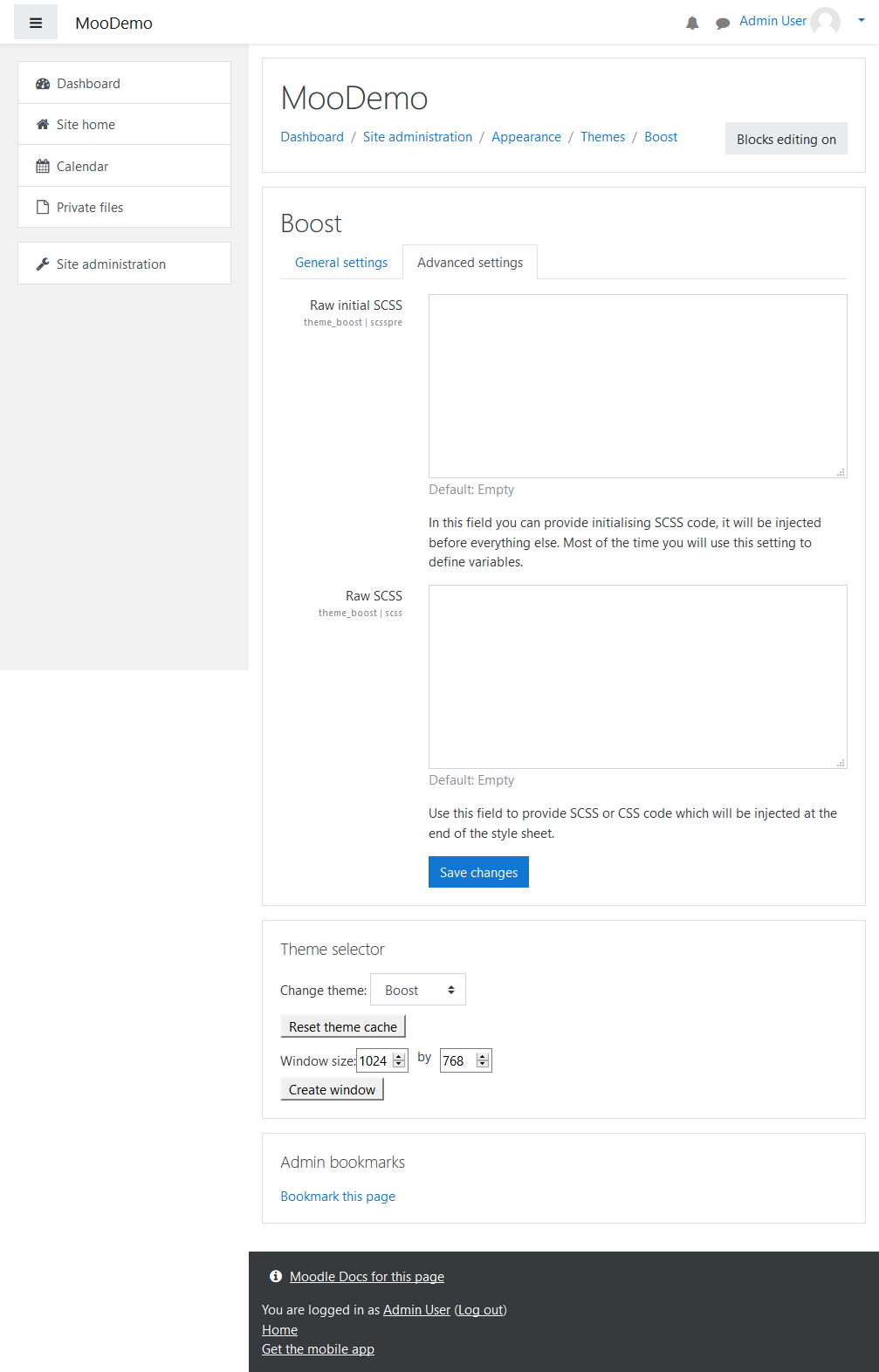Click the Site administration wrench icon
Viewport: 879px width, 1372px height.
point(43,264)
